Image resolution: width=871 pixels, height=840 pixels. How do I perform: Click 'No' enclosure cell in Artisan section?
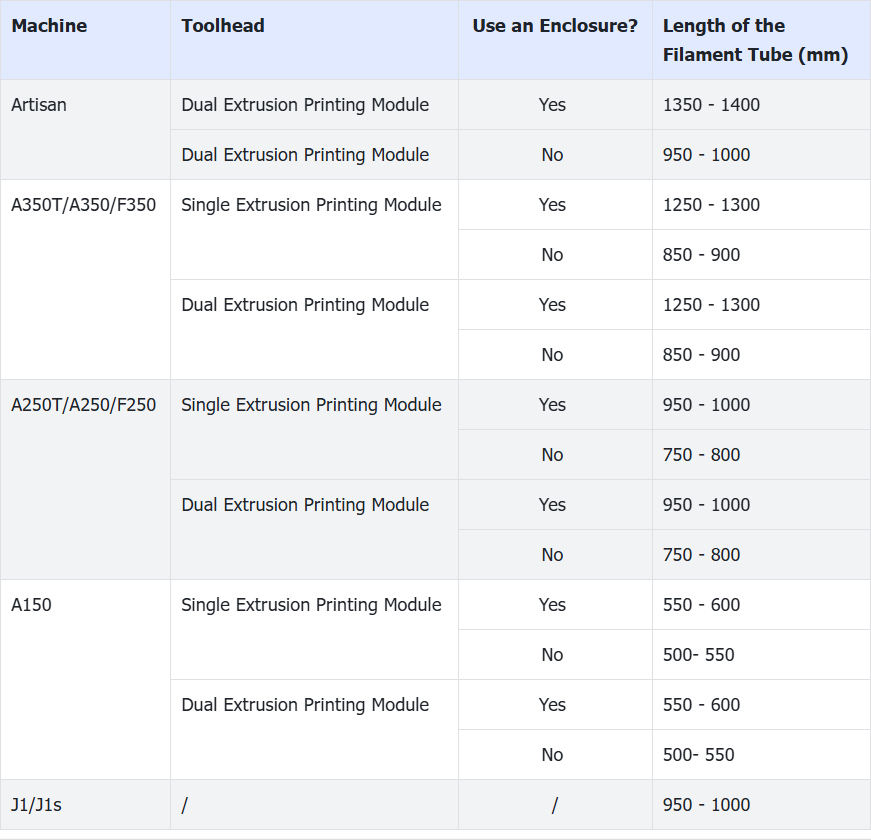coord(552,155)
